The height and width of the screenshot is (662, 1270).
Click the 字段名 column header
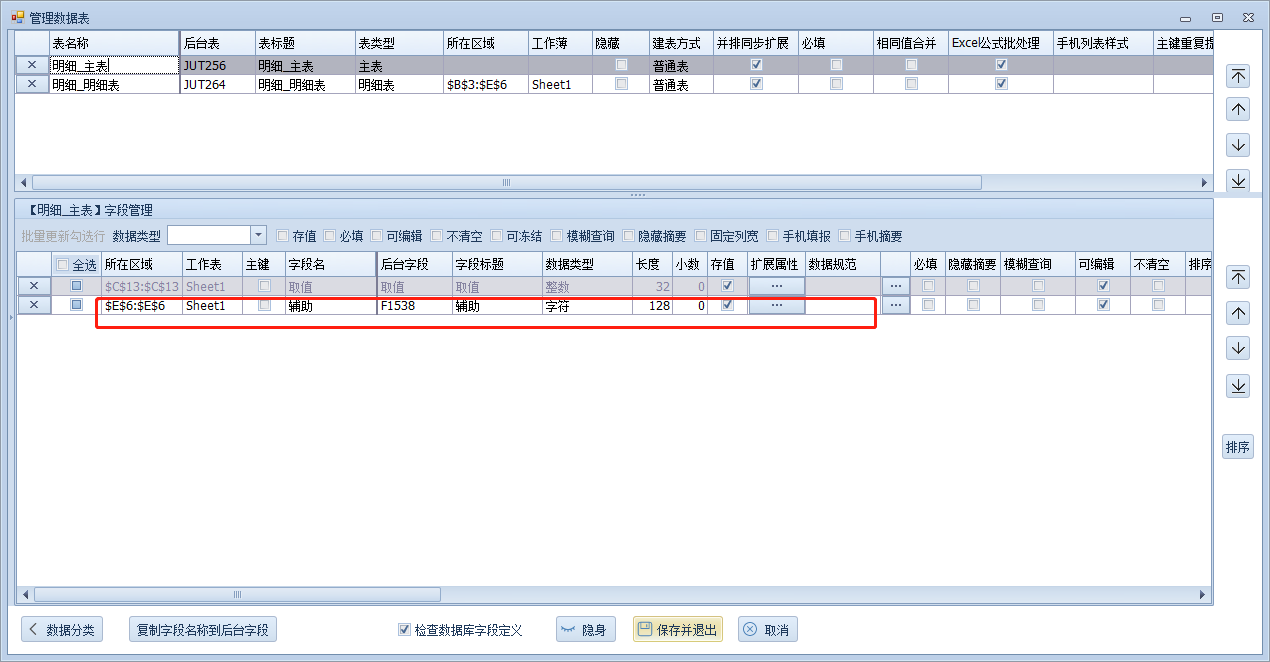(330, 265)
